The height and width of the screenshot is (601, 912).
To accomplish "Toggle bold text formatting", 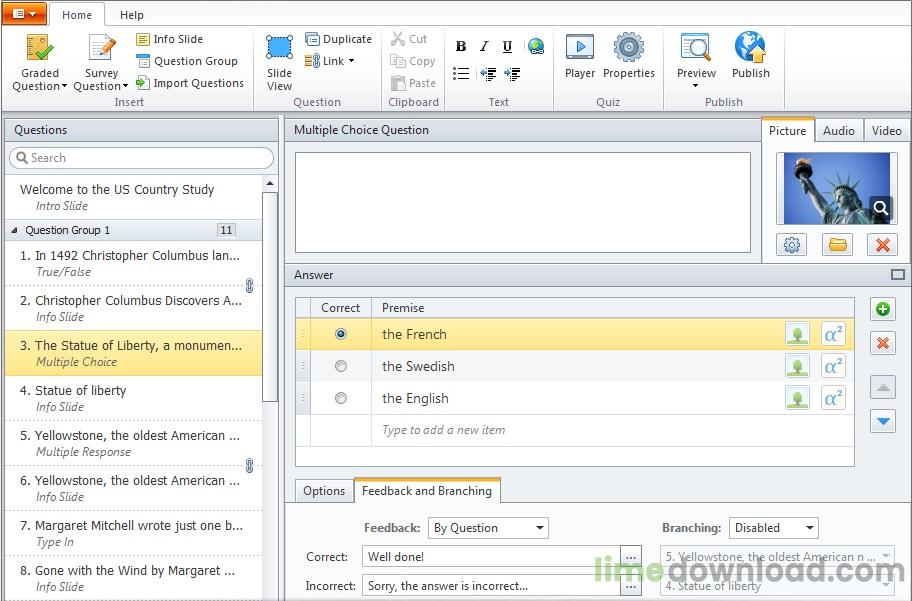I will pyautogui.click(x=460, y=45).
